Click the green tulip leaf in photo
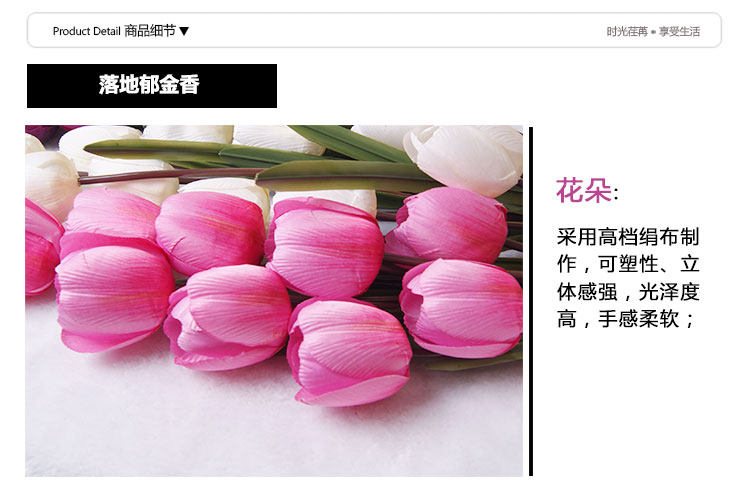This screenshot has width=750, height=481. (x=342, y=175)
